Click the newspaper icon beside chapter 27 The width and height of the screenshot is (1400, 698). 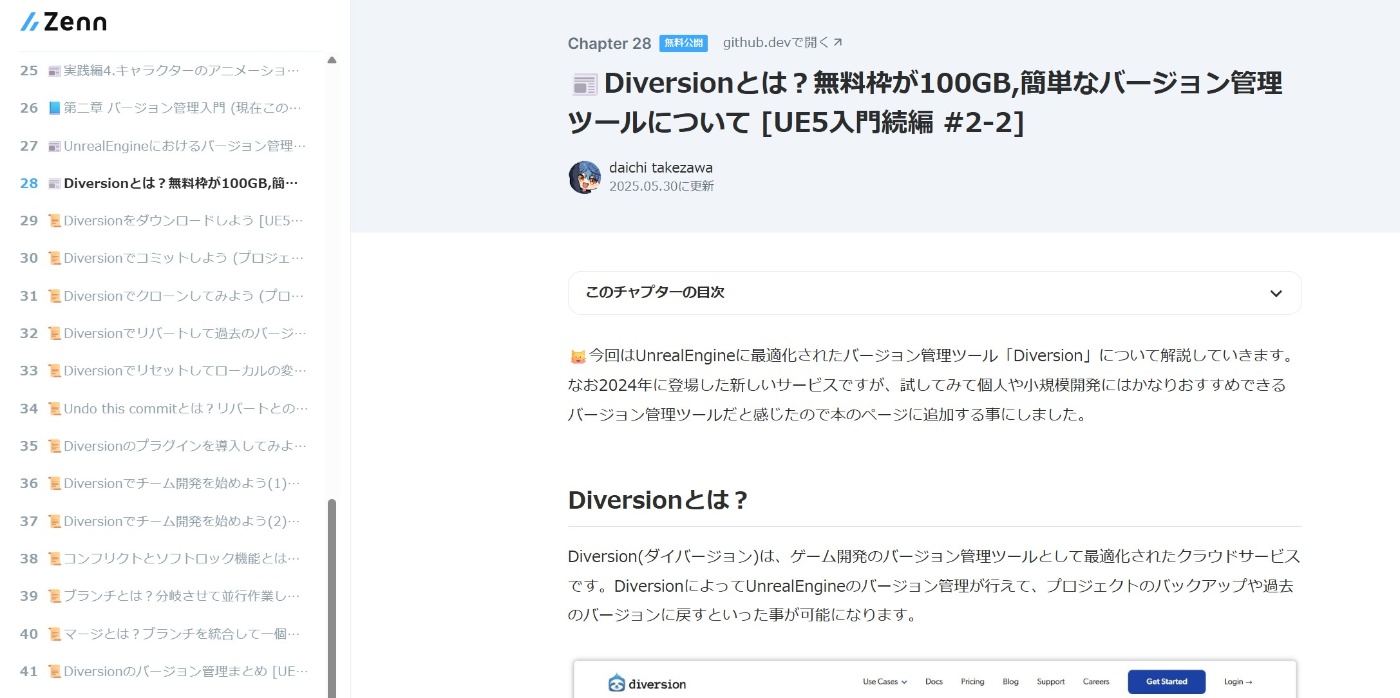click(54, 146)
